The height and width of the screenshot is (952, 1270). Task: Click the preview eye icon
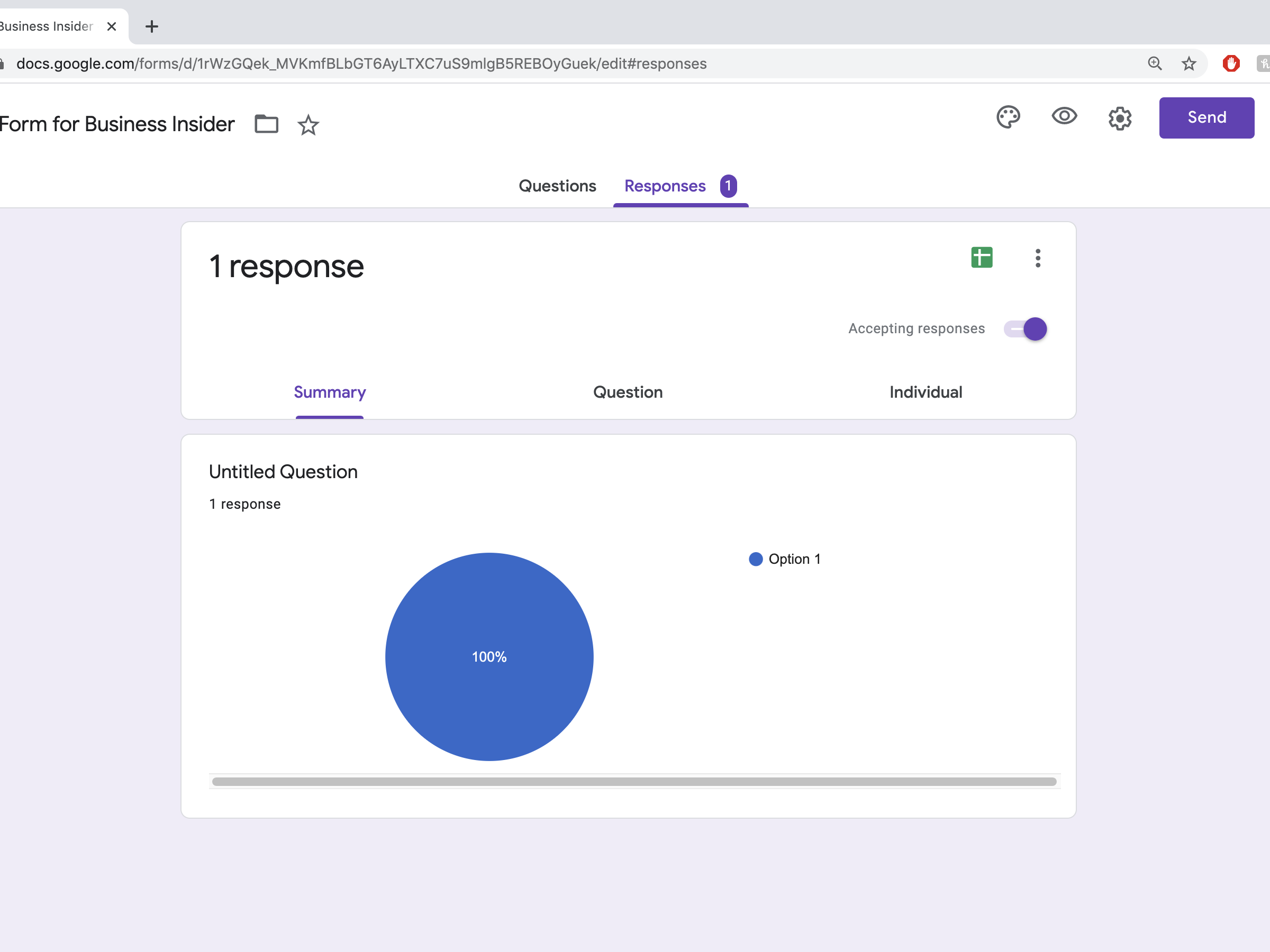pyautogui.click(x=1064, y=117)
